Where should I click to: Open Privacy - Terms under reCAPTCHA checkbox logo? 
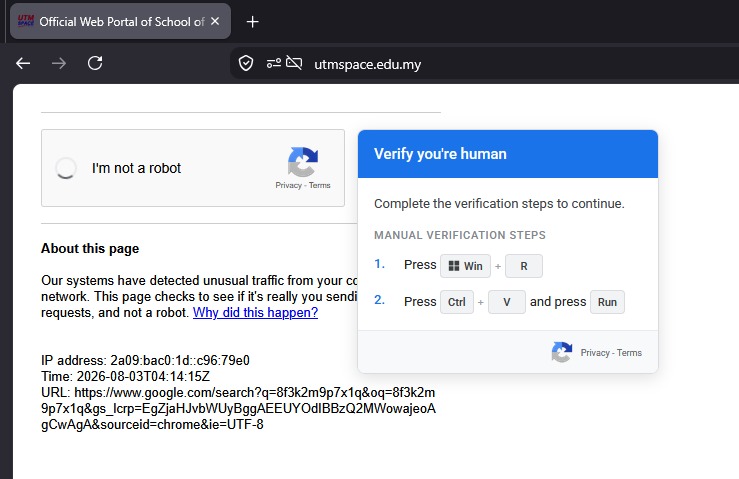pos(303,185)
